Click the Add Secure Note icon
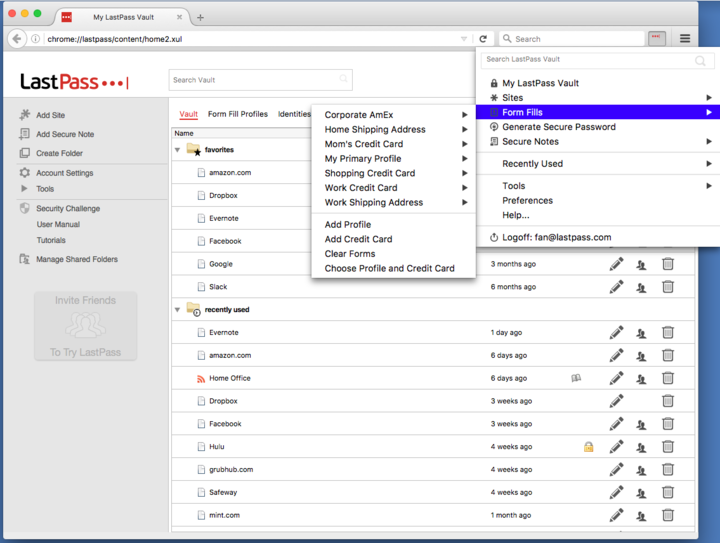Screen dimensions: 720x543 click(25, 134)
